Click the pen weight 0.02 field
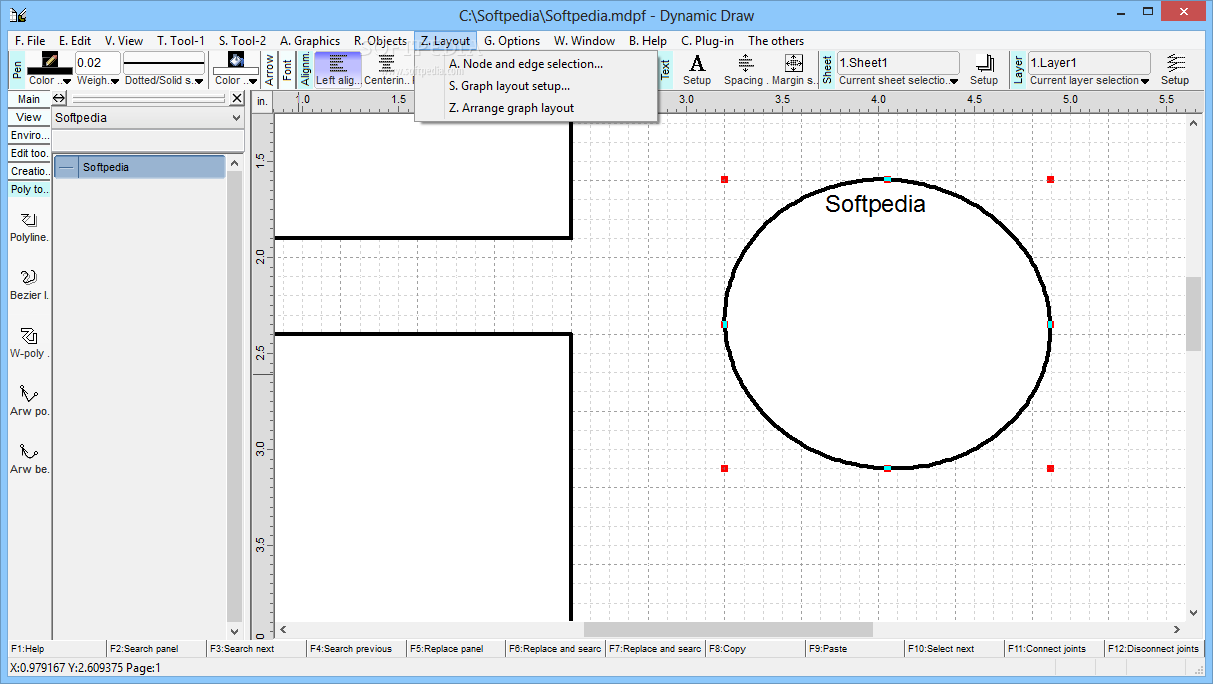This screenshot has width=1213, height=684. pos(98,63)
